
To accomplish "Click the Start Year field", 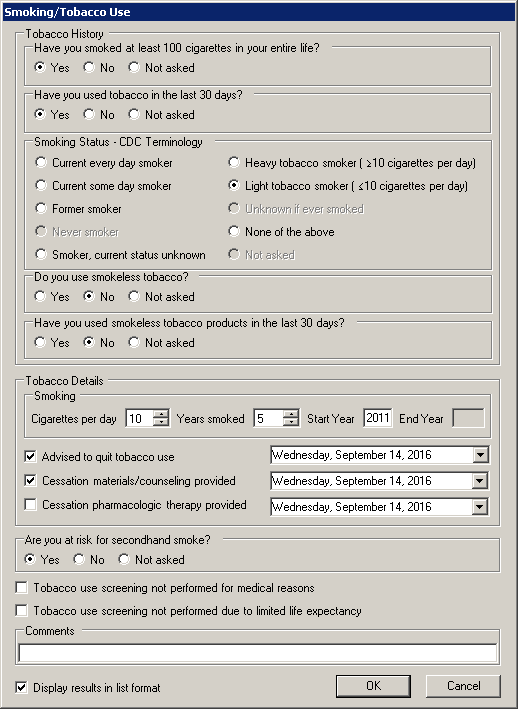I will pyautogui.click(x=378, y=418).
